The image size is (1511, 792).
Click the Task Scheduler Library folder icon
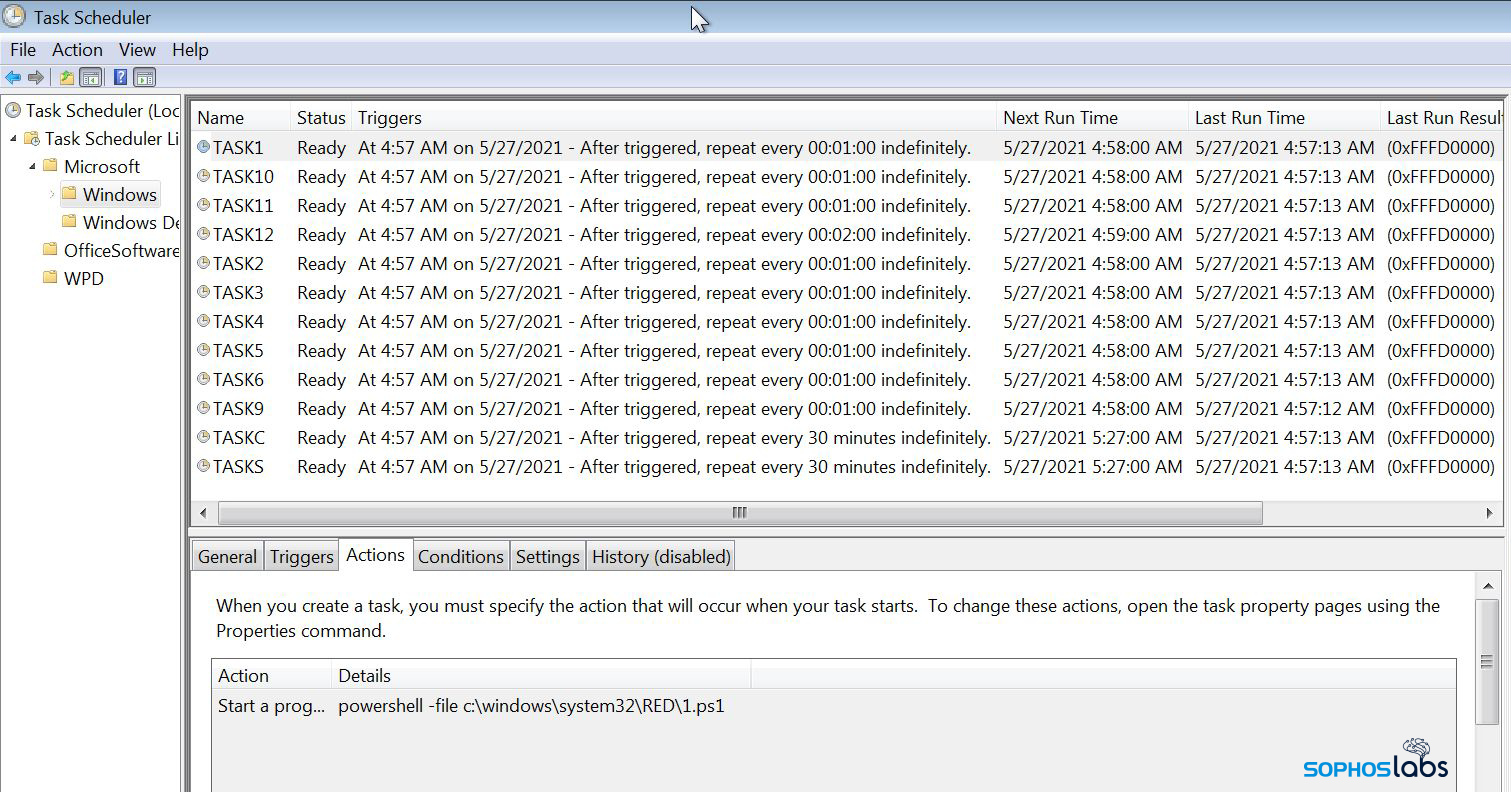coord(32,138)
